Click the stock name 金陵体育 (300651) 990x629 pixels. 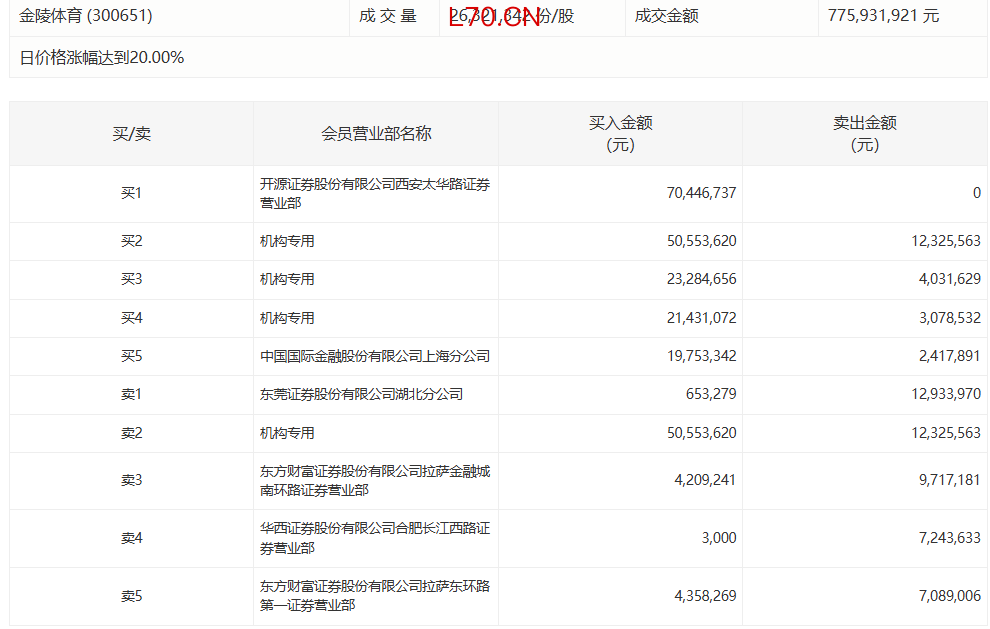pyautogui.click(x=86, y=16)
